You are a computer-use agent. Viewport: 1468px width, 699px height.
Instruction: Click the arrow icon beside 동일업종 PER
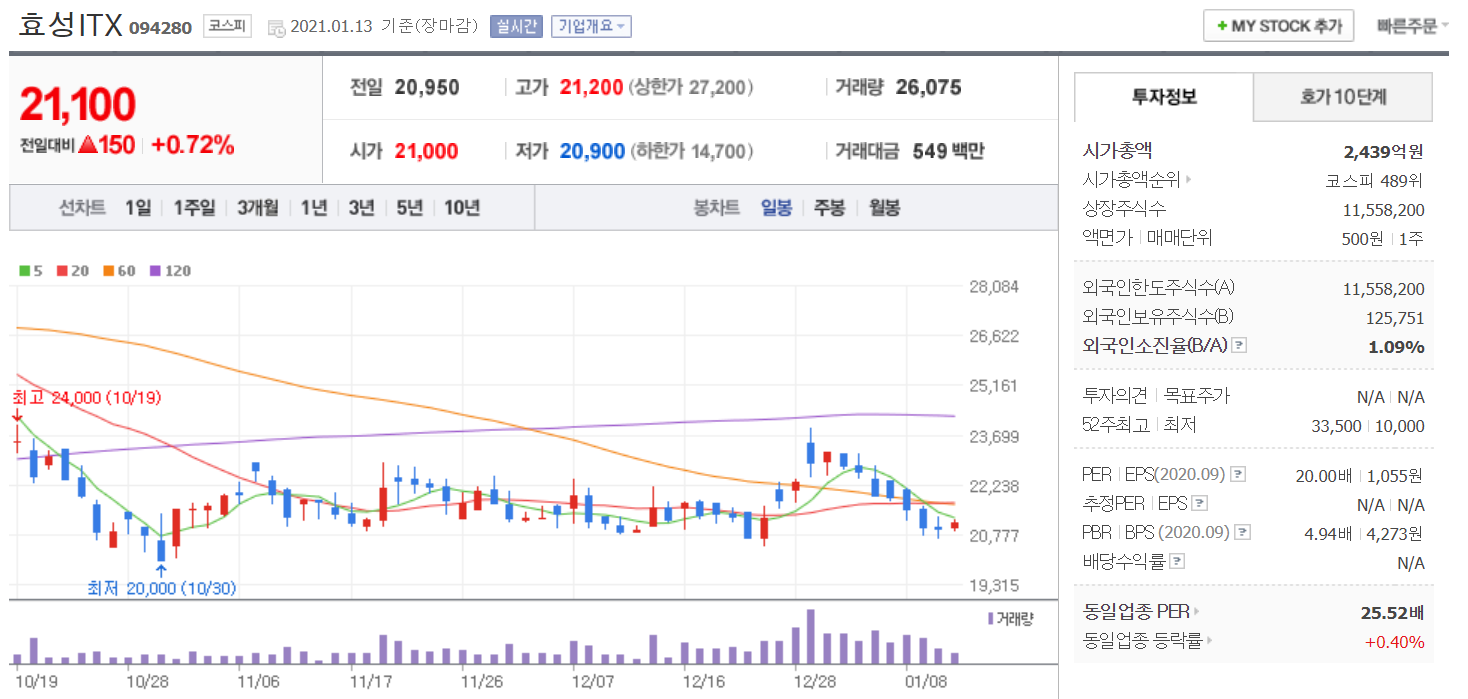coord(1196,611)
